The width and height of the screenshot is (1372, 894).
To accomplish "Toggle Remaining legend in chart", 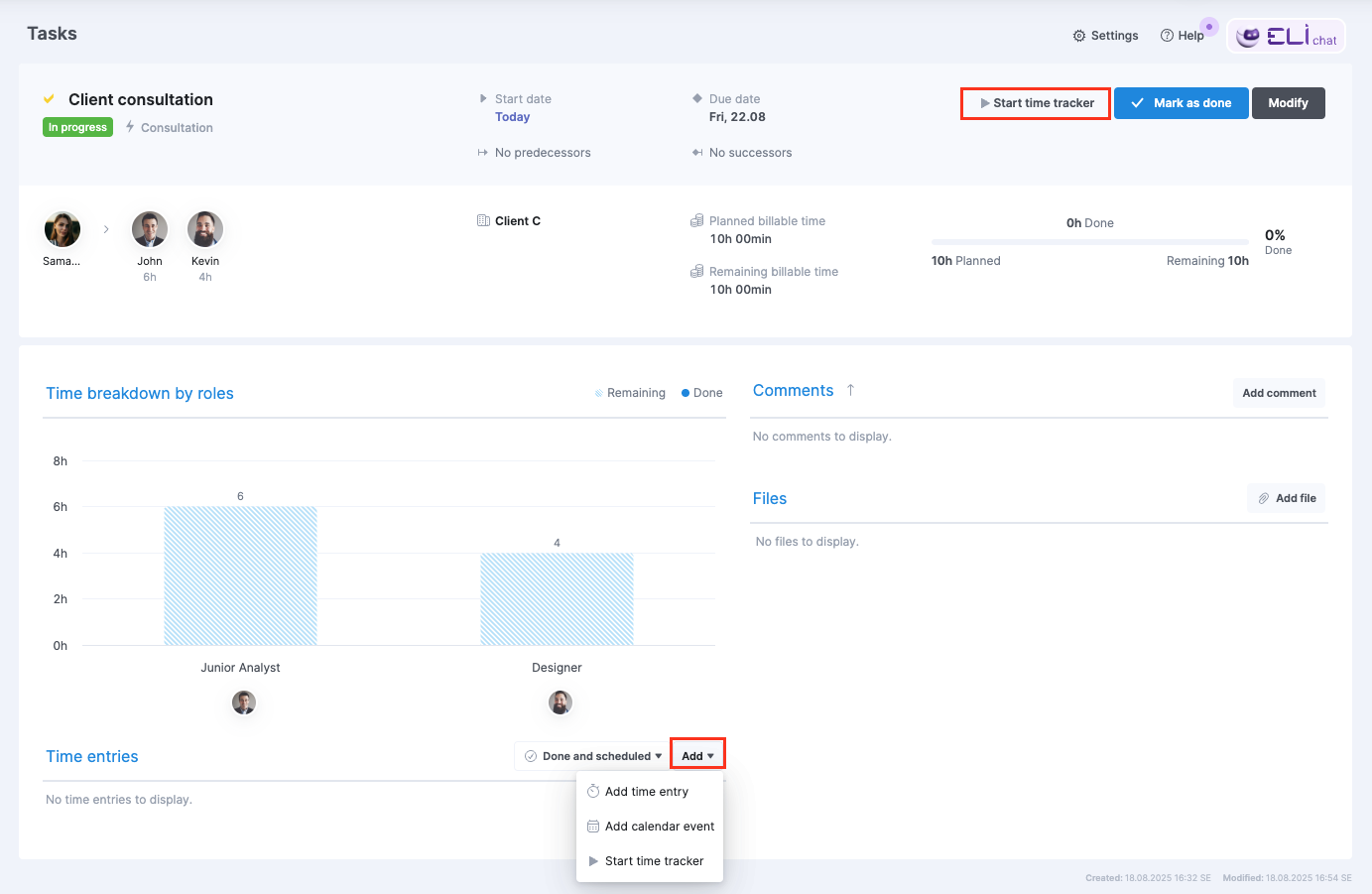I will point(630,393).
